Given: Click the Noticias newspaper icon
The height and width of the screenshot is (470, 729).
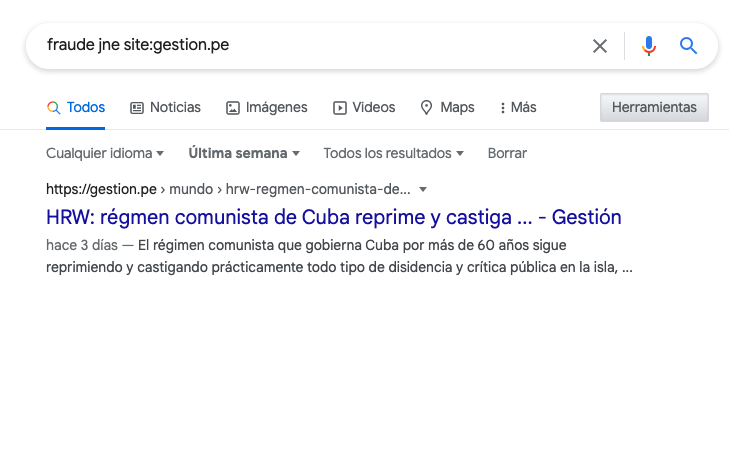Looking at the screenshot, I should point(137,108).
